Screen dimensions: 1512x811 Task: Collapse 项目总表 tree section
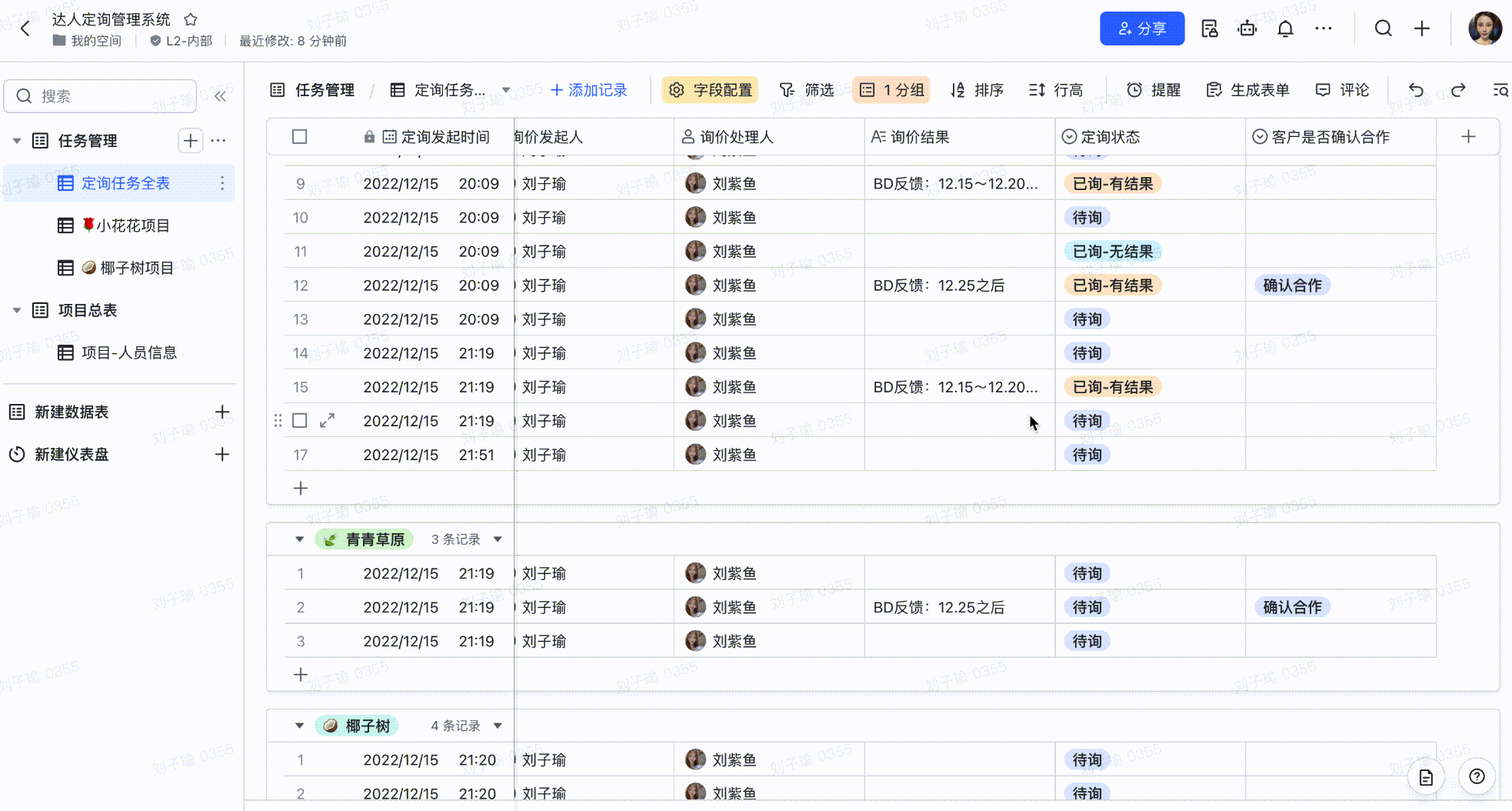(x=17, y=310)
